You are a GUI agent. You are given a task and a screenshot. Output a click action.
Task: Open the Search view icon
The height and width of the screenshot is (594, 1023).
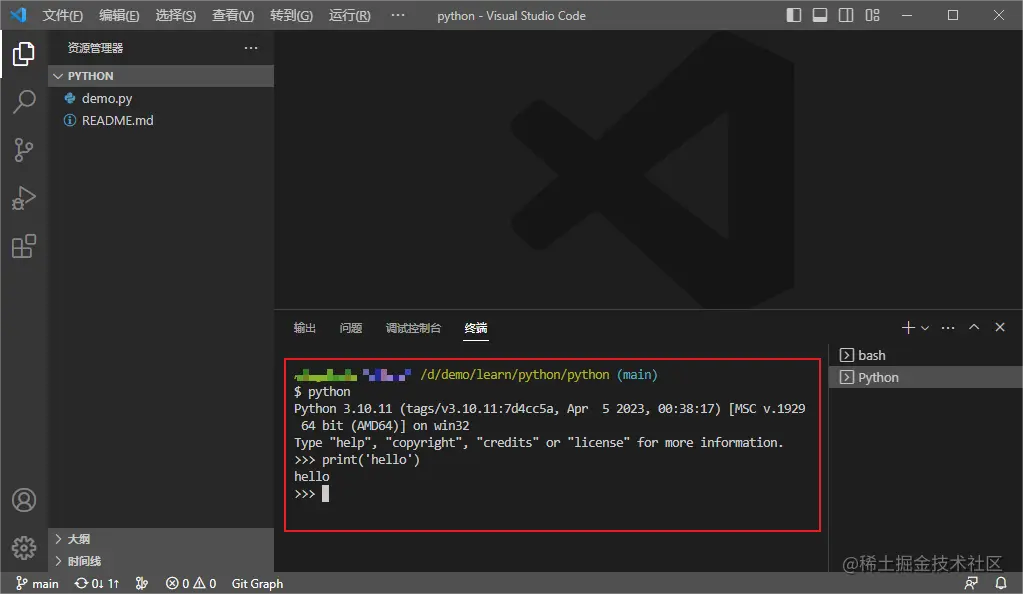pos(23,102)
